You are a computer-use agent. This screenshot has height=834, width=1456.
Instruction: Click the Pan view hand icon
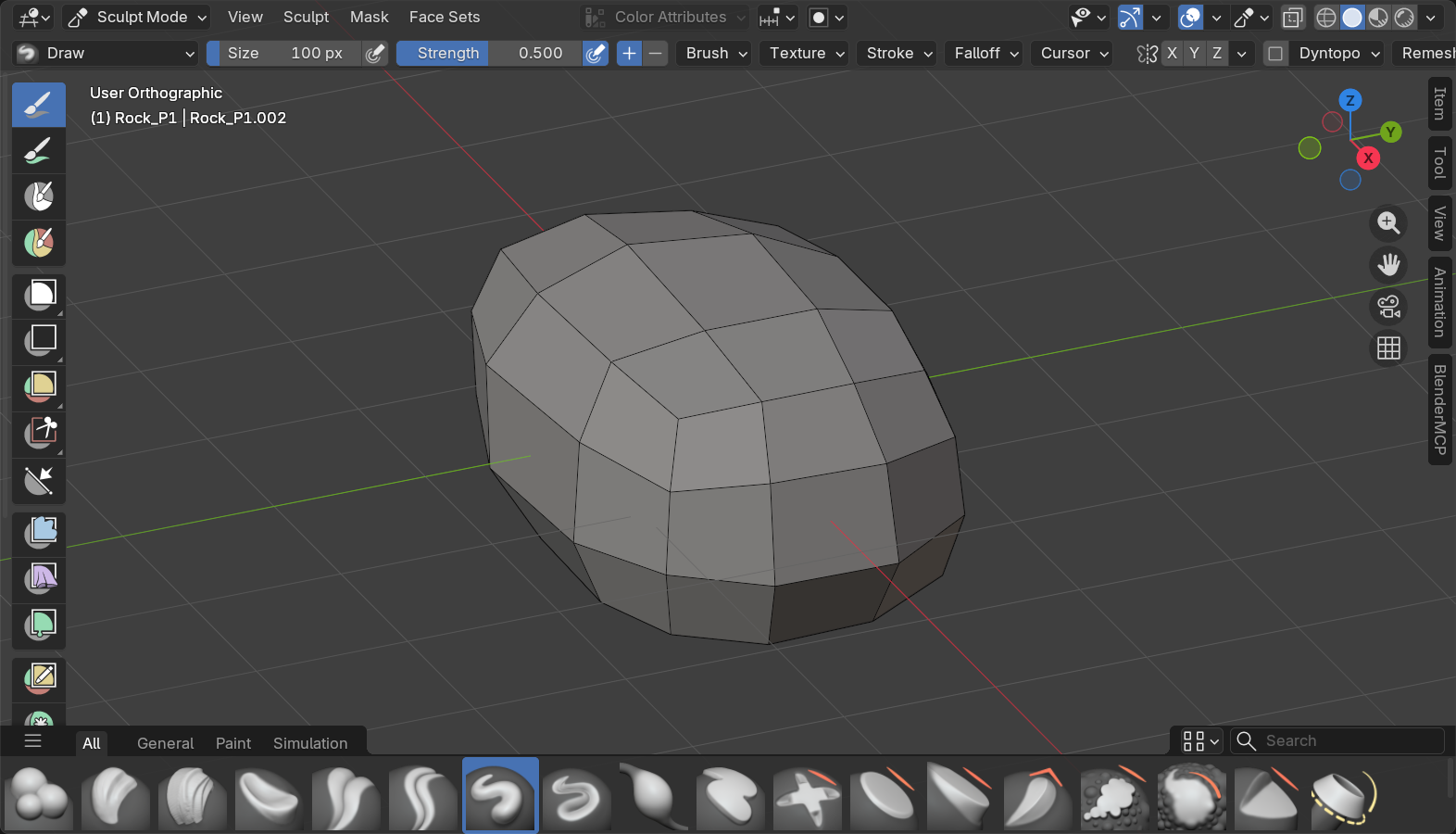[1388, 264]
